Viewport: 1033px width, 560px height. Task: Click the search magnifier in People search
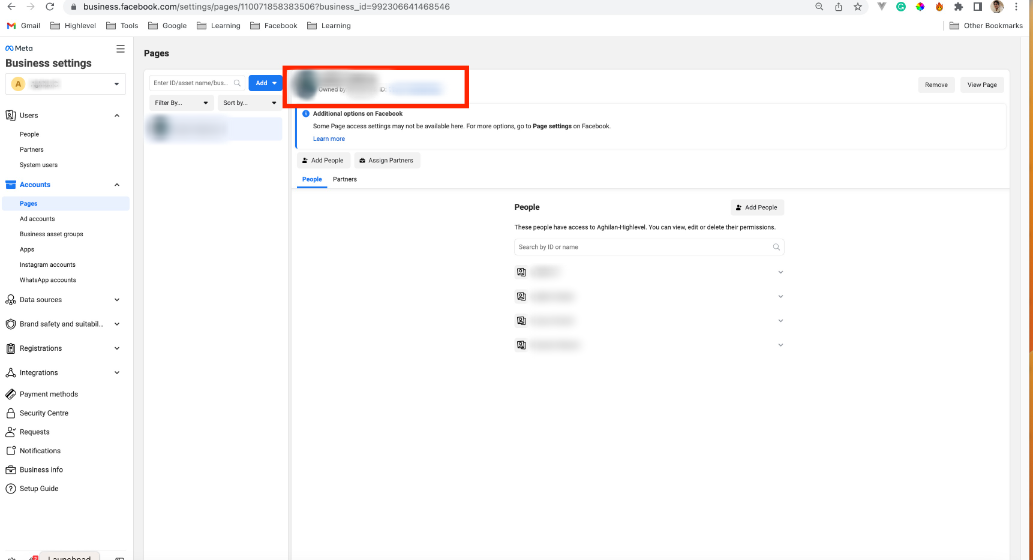pos(776,247)
